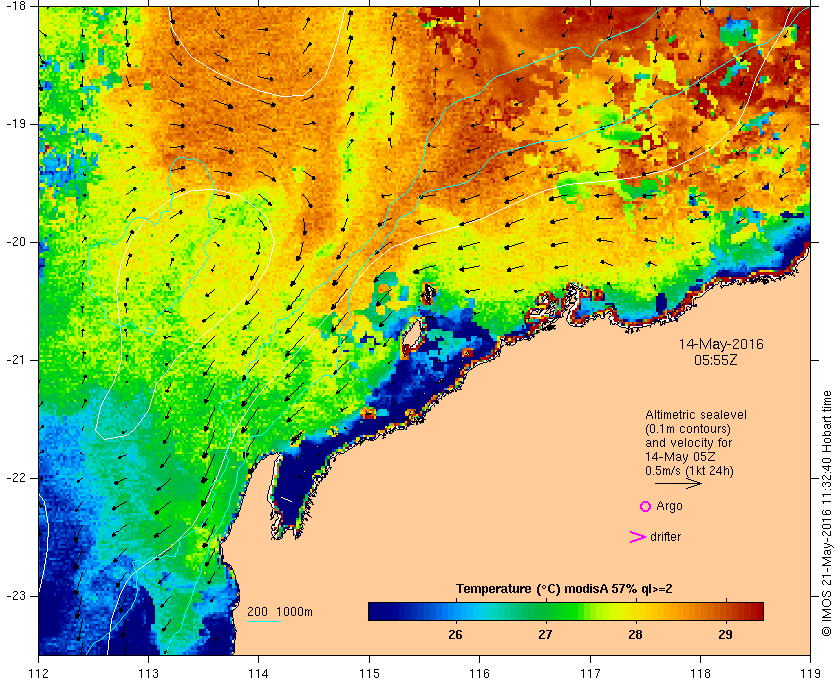Click longitude axis label 119
840x680 pixels.
tap(810, 673)
